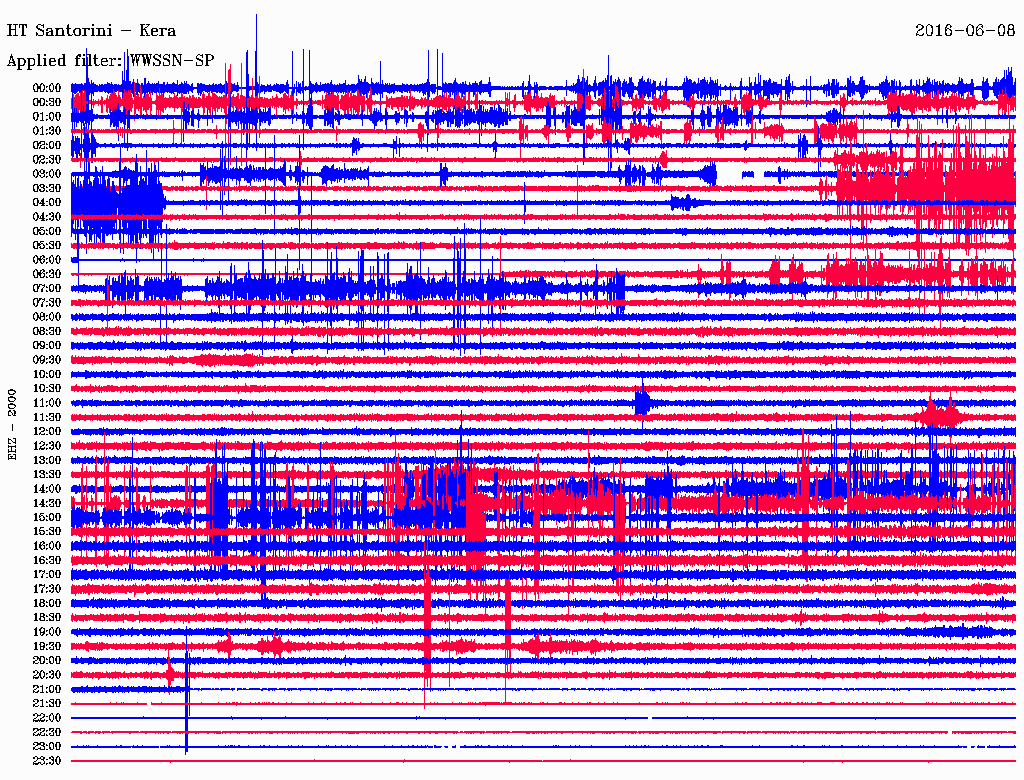Select the 08:30 time label
The image size is (1024, 780).
[47, 331]
